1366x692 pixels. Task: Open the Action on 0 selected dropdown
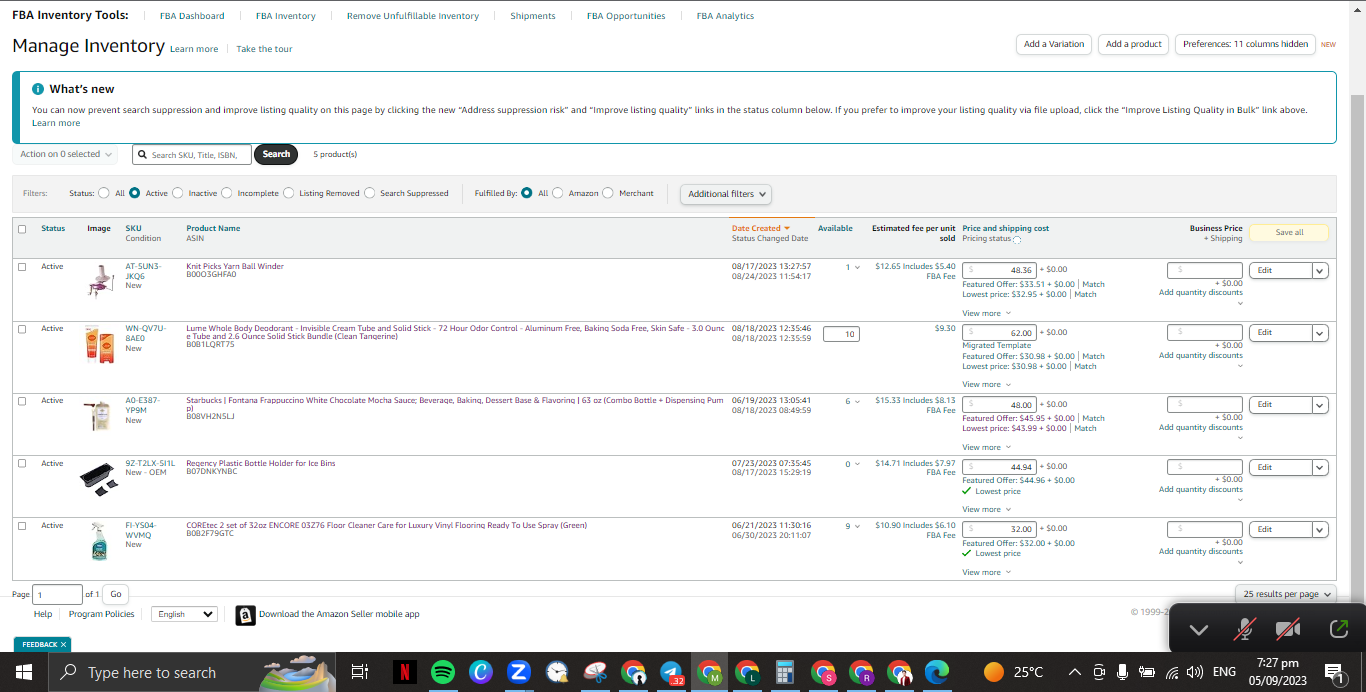65,154
